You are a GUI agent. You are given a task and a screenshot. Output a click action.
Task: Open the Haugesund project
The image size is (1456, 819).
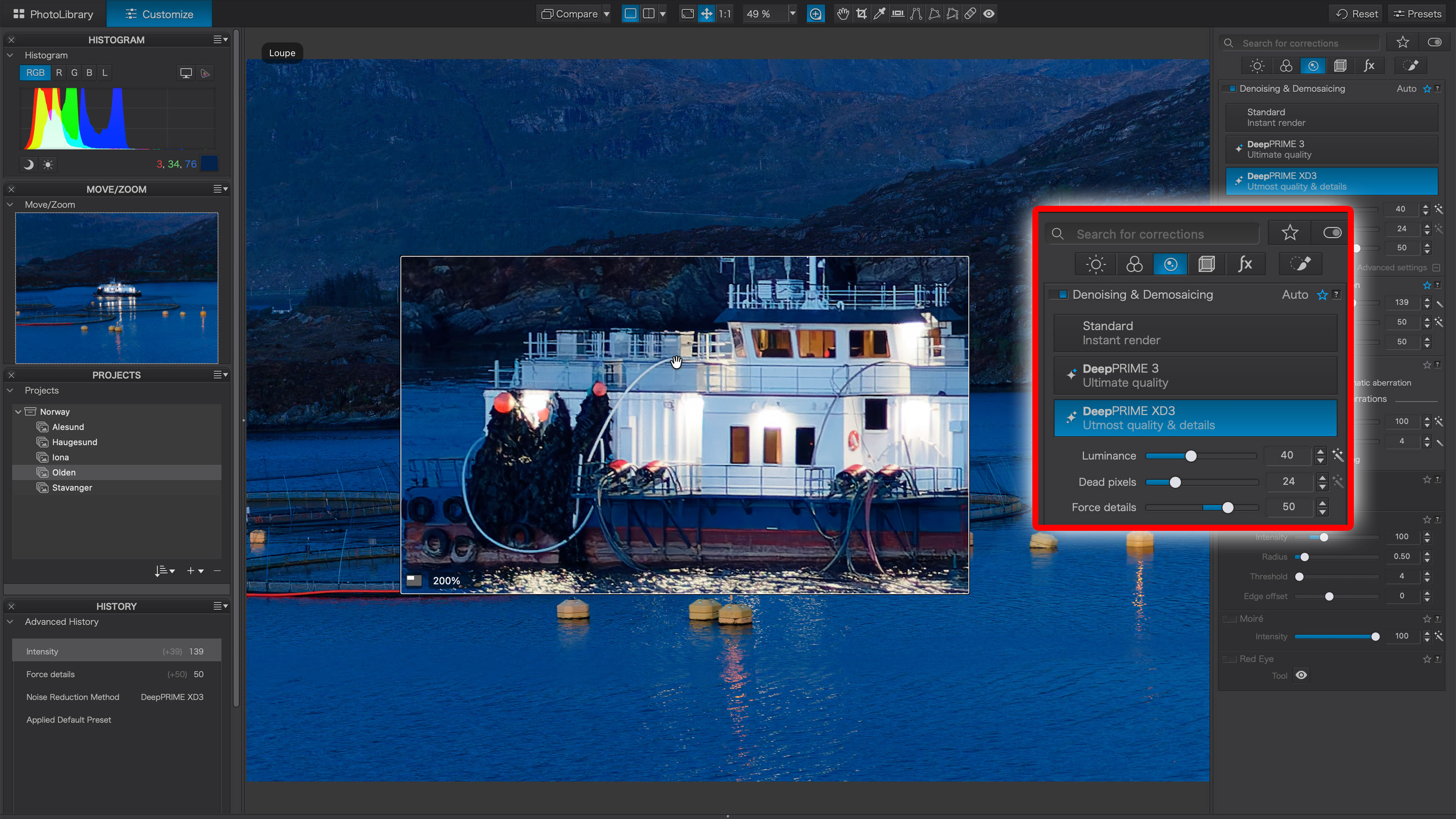tap(116, 442)
